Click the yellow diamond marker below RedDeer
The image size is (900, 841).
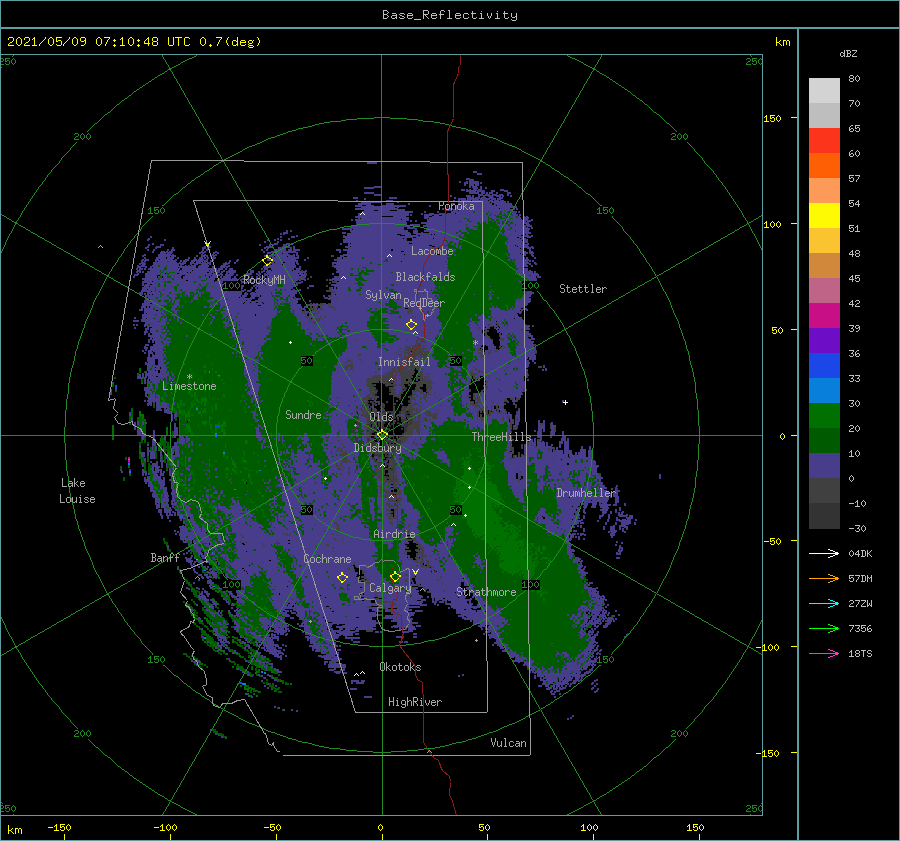pyautogui.click(x=412, y=325)
